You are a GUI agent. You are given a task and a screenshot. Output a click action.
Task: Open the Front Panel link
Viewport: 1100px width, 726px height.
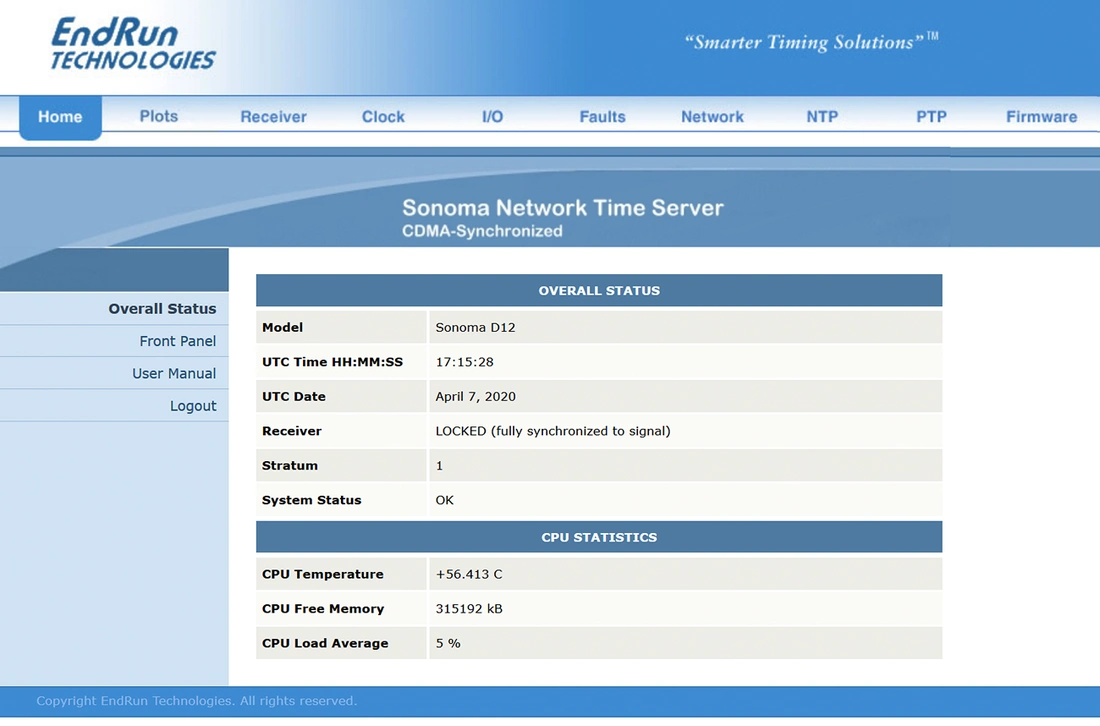(x=177, y=341)
